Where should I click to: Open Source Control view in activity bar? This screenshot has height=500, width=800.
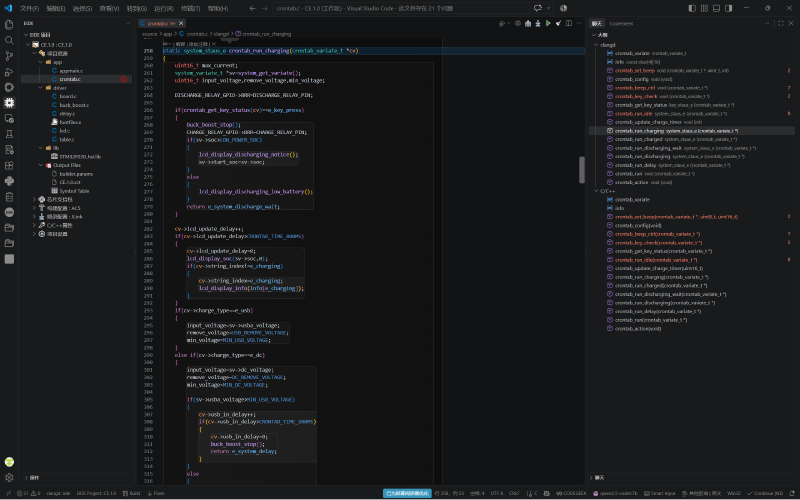click(x=9, y=56)
